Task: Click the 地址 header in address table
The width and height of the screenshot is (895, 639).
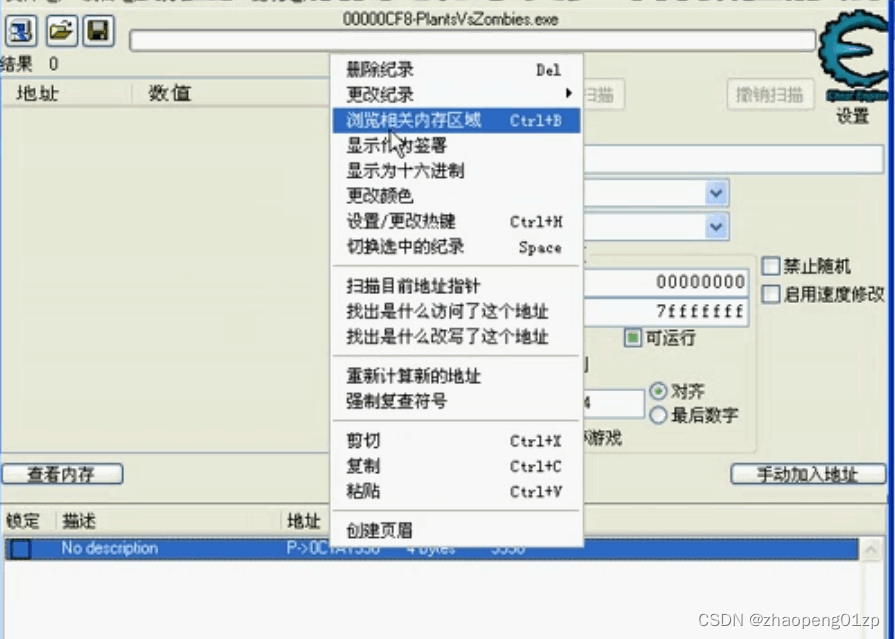Action: click(304, 521)
